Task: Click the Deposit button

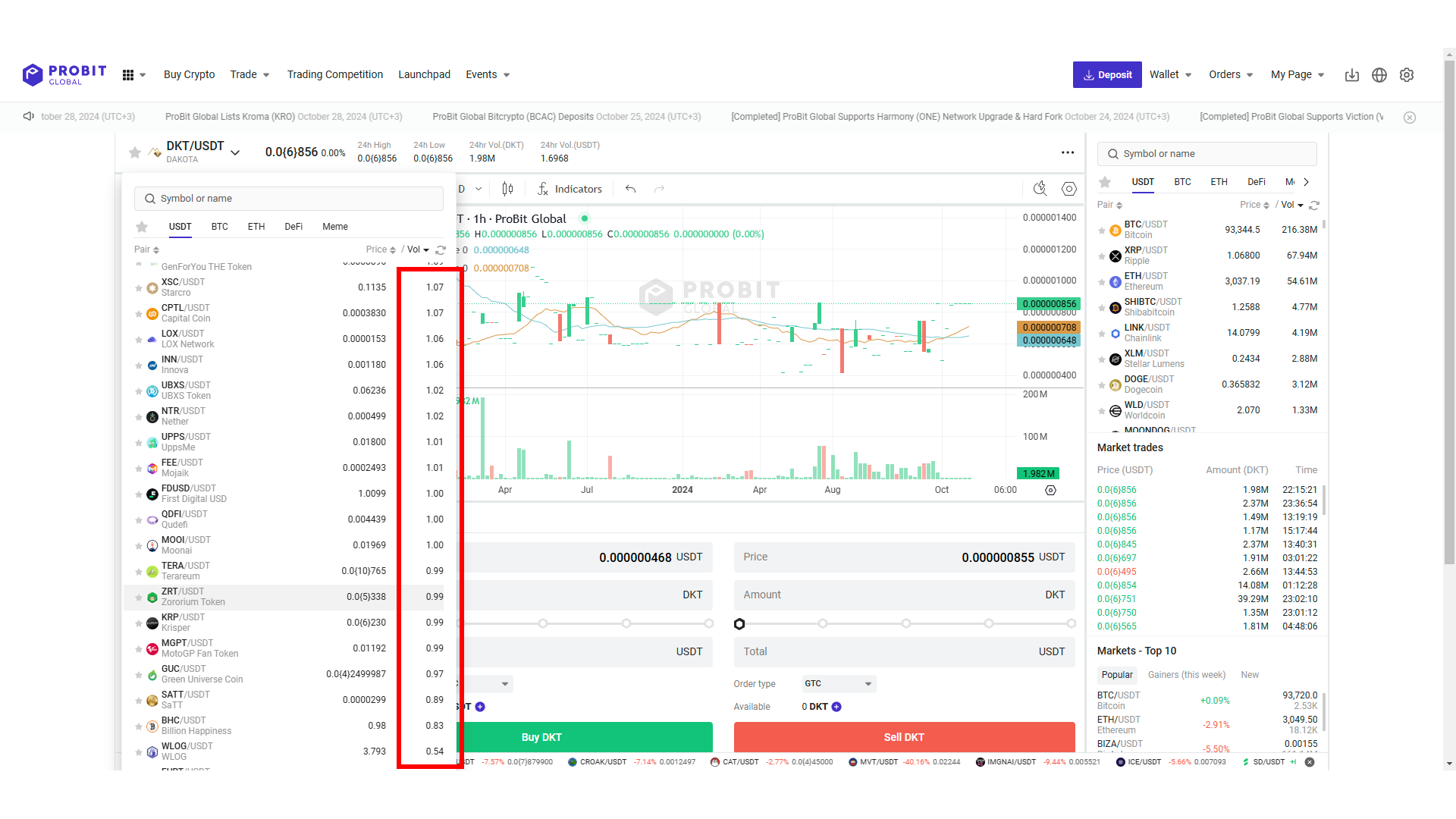Action: tap(1107, 74)
